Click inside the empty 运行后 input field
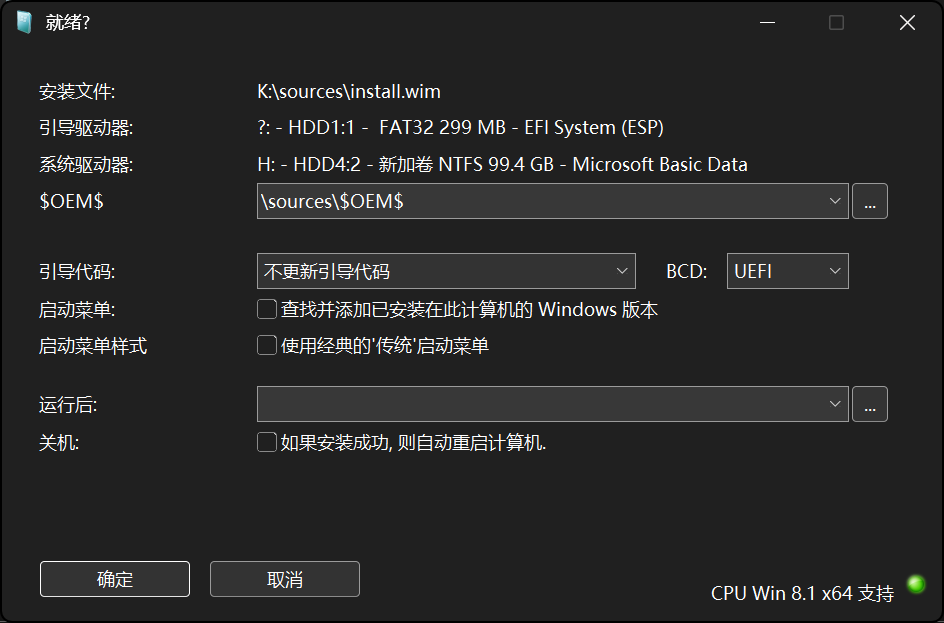 (x=540, y=404)
